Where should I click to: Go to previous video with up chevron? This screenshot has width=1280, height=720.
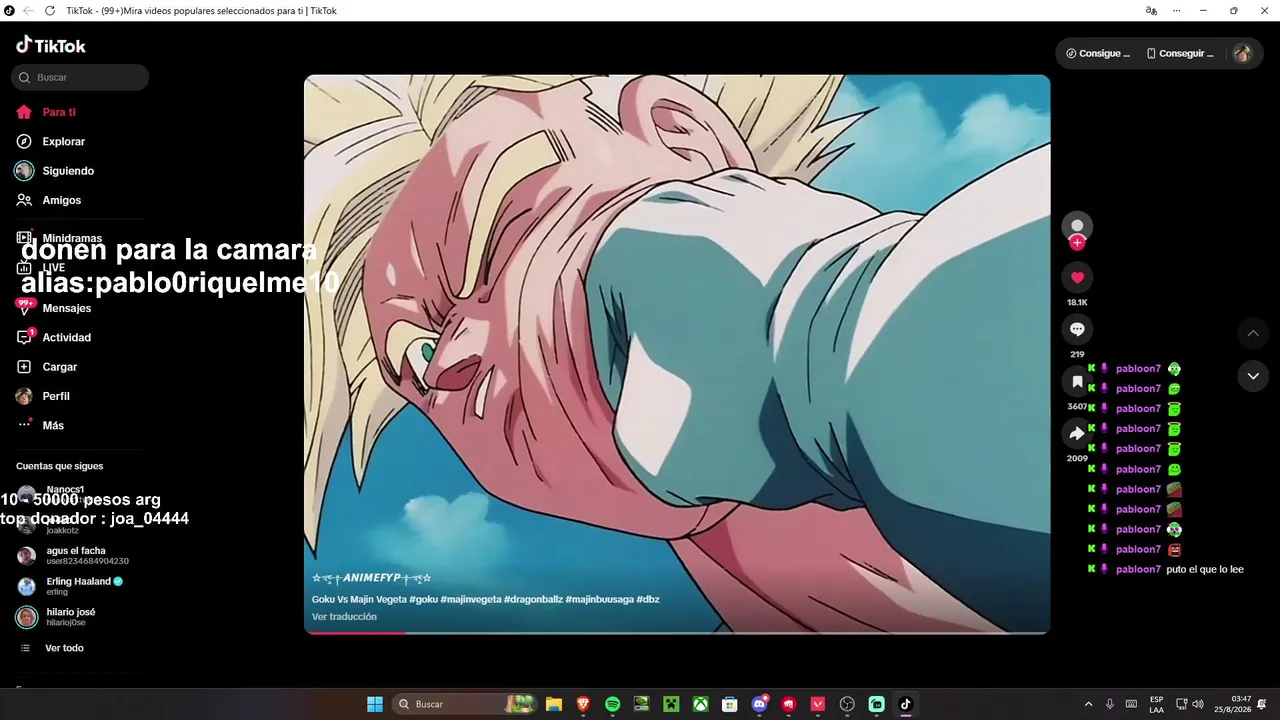click(x=1253, y=333)
